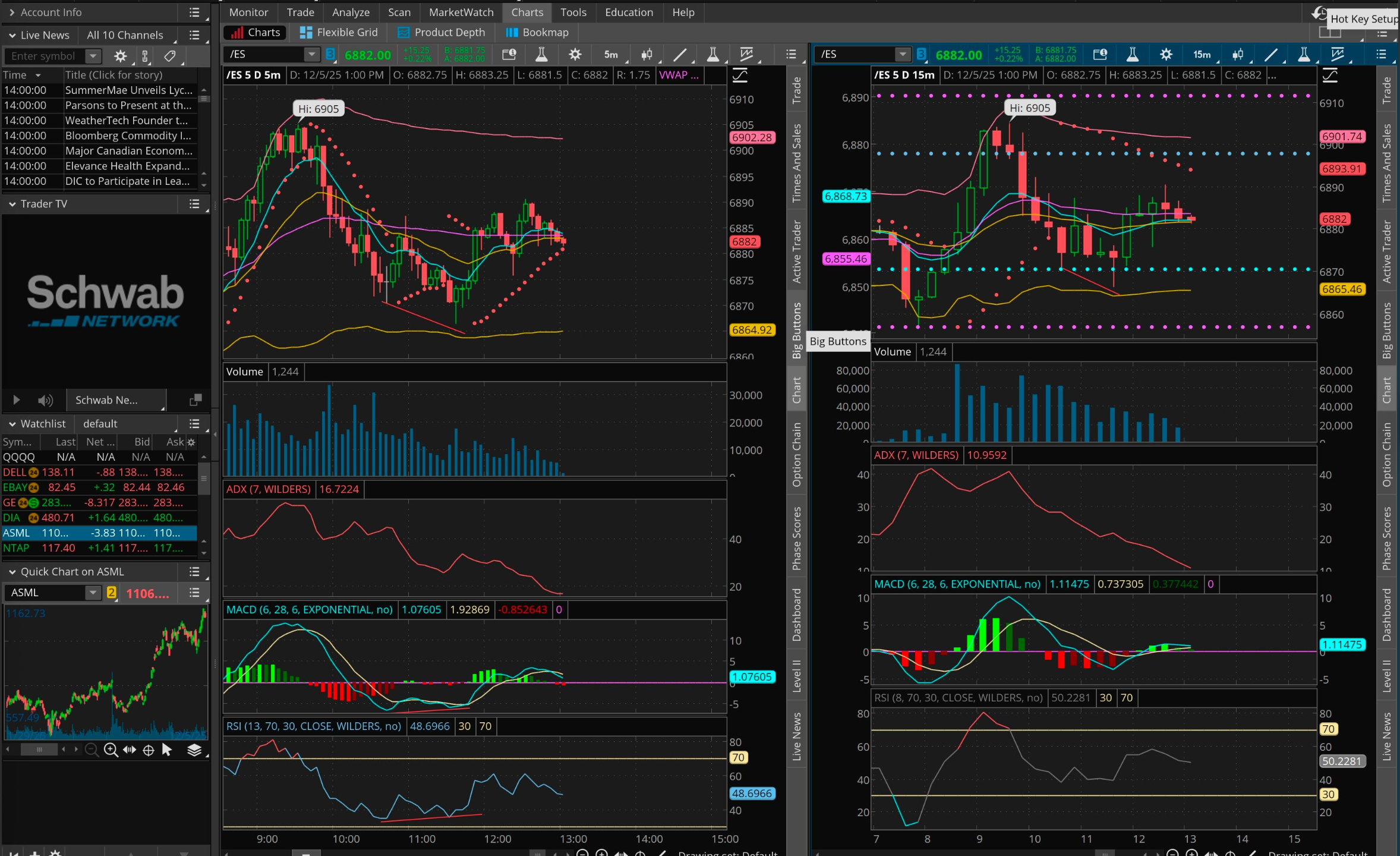Open the WeatherTech Founder news story
The image size is (1400, 856).
126,121
